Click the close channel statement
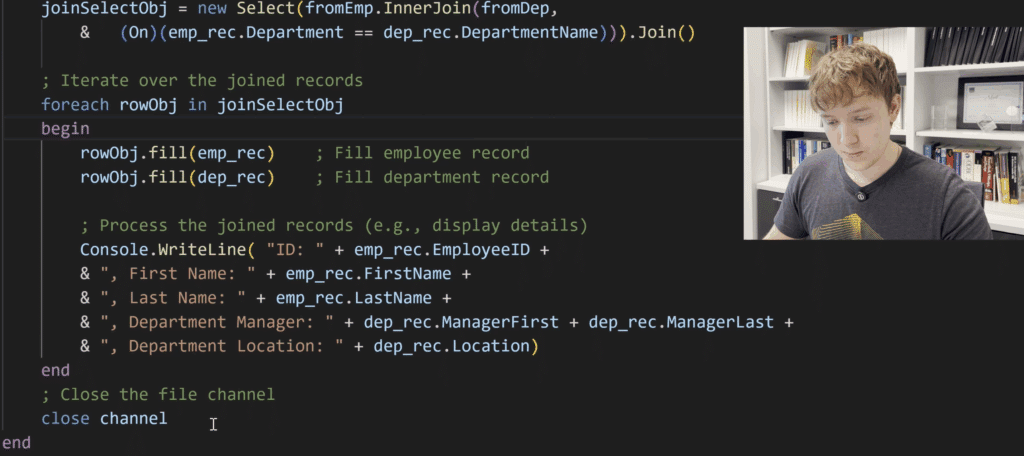1024x456 pixels. click(x=104, y=418)
